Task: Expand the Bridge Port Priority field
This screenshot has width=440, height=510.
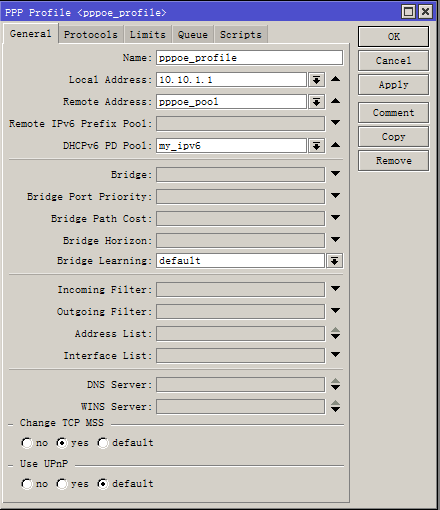Action: (336, 196)
